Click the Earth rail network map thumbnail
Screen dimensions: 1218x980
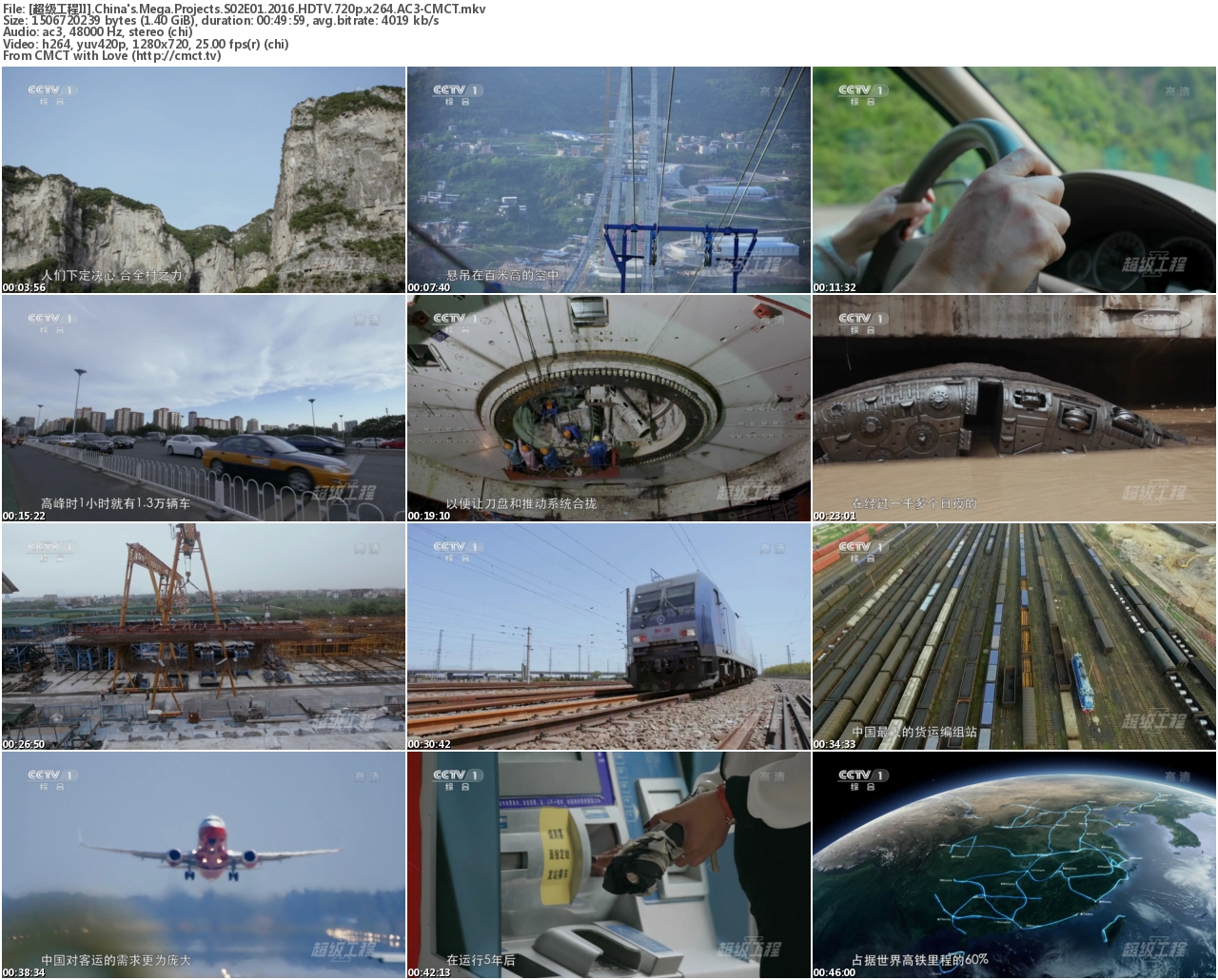click(x=1013, y=865)
